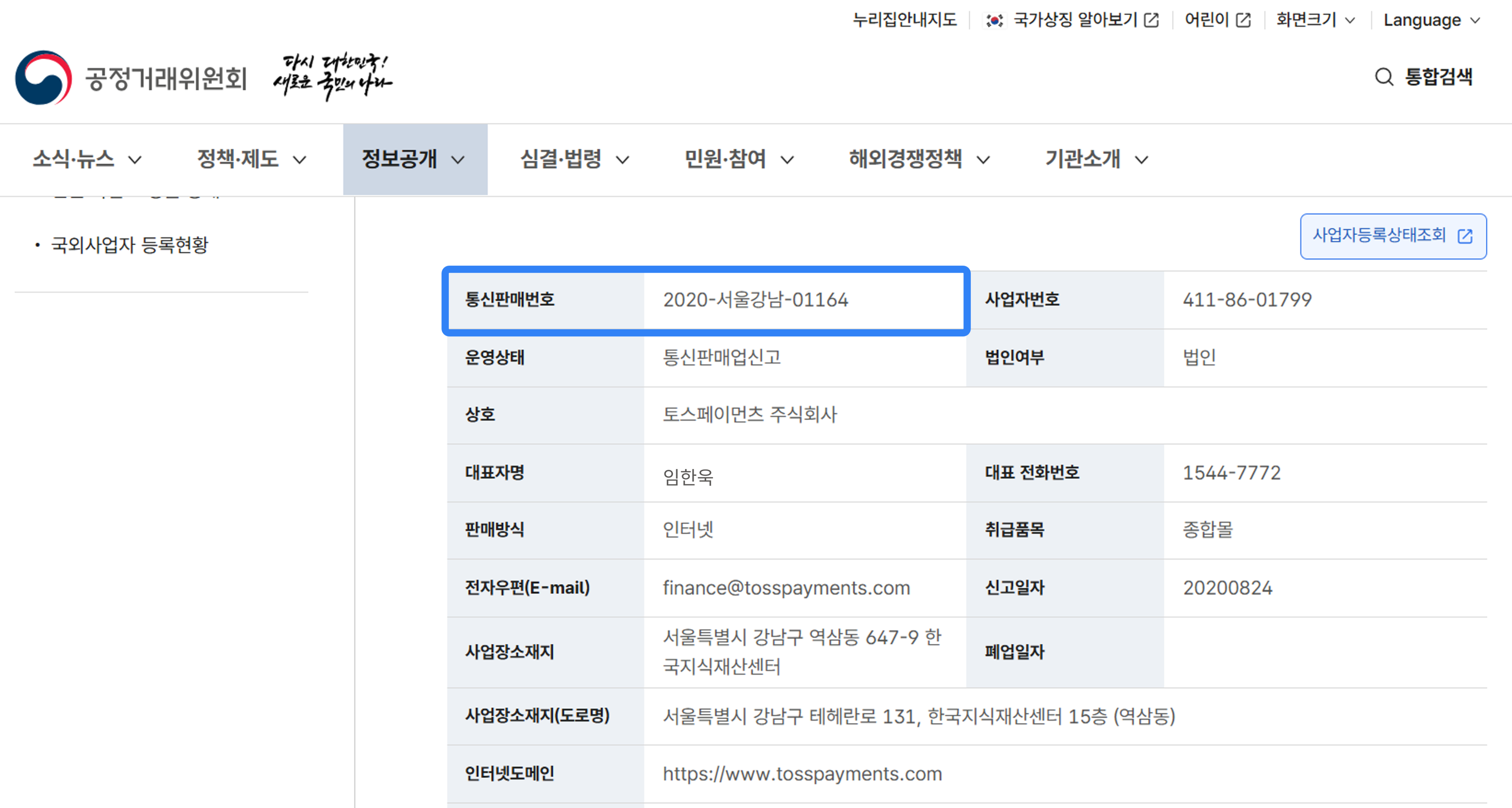1512x808 pixels.
Task: Click the calligraphy slogan banner image
Action: coord(332,77)
